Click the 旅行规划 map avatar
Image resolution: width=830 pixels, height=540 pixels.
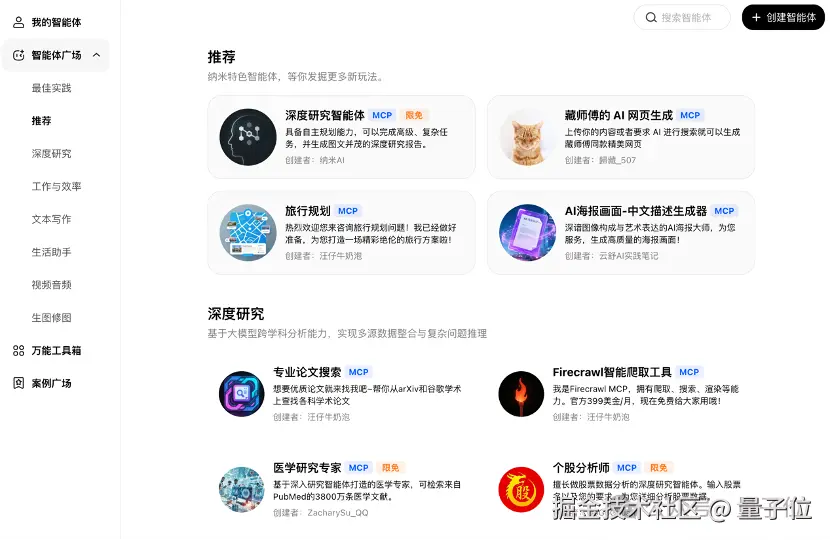(x=248, y=232)
